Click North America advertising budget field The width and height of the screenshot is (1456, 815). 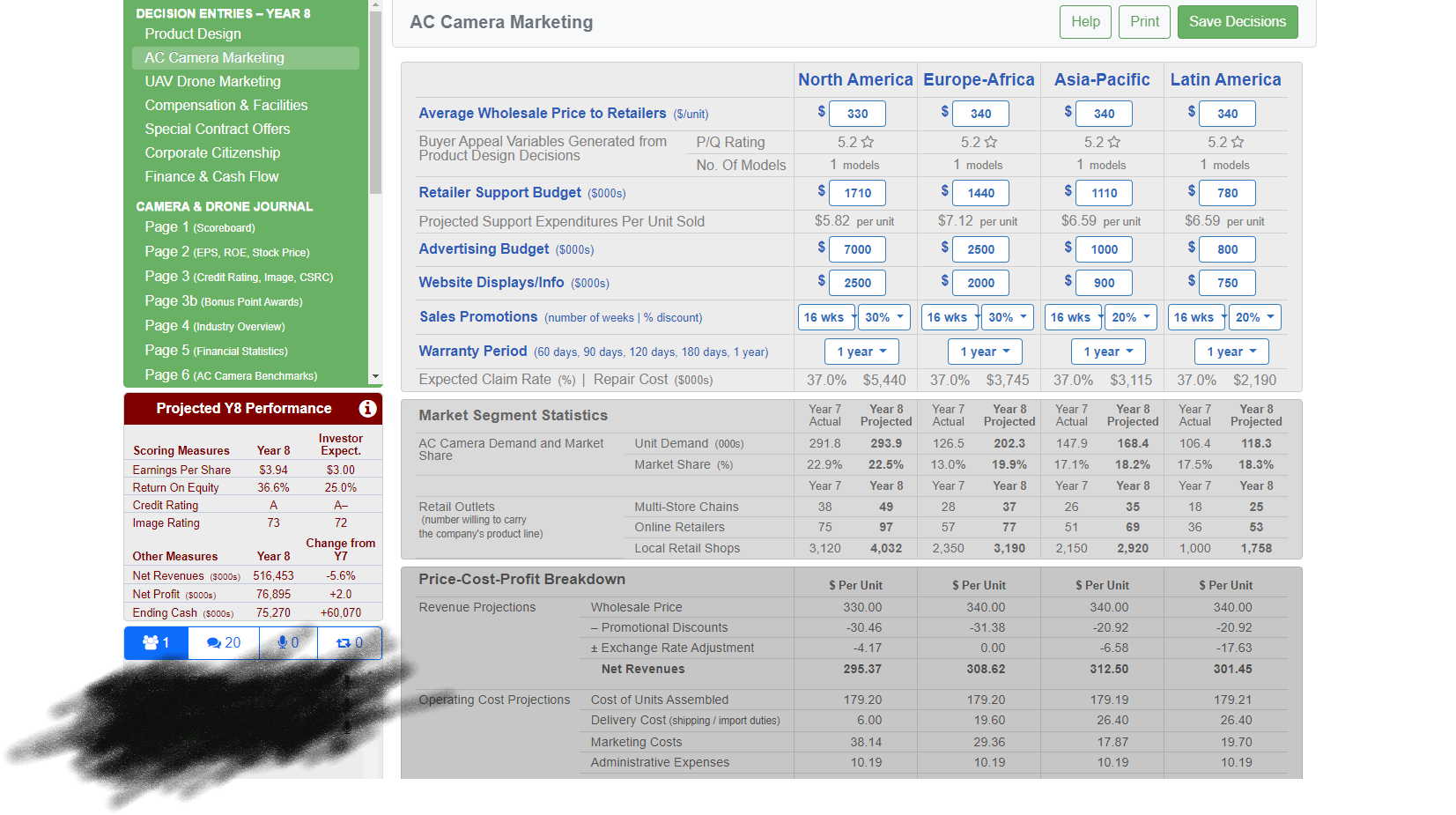857,249
